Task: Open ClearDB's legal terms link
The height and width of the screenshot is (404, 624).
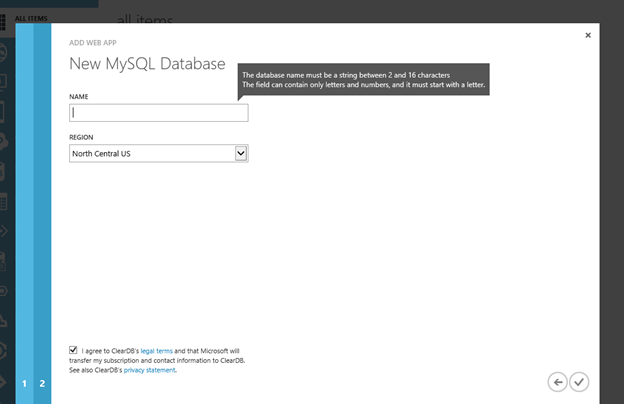Action: pos(156,351)
